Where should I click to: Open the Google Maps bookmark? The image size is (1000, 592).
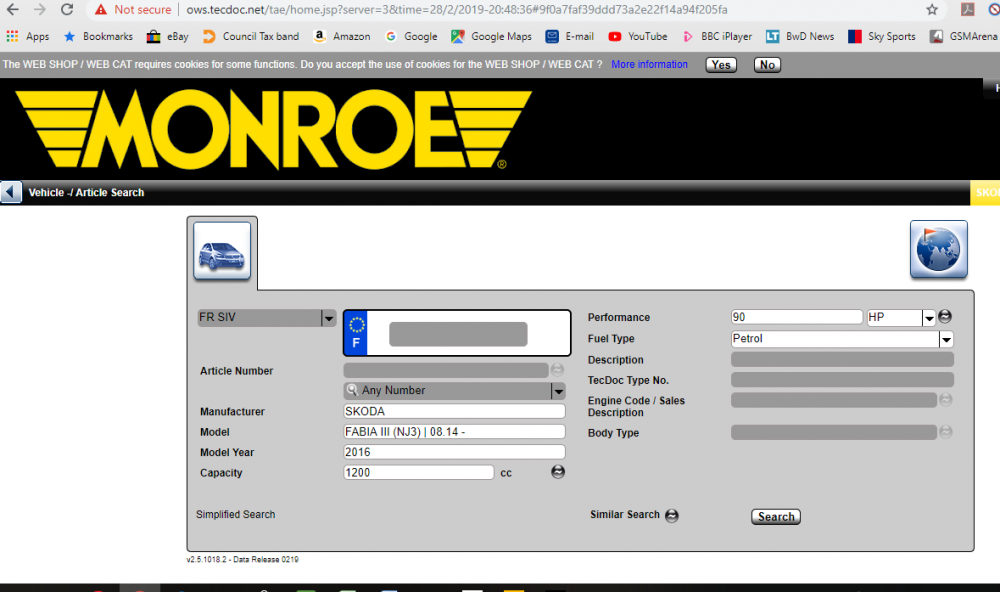click(491, 36)
